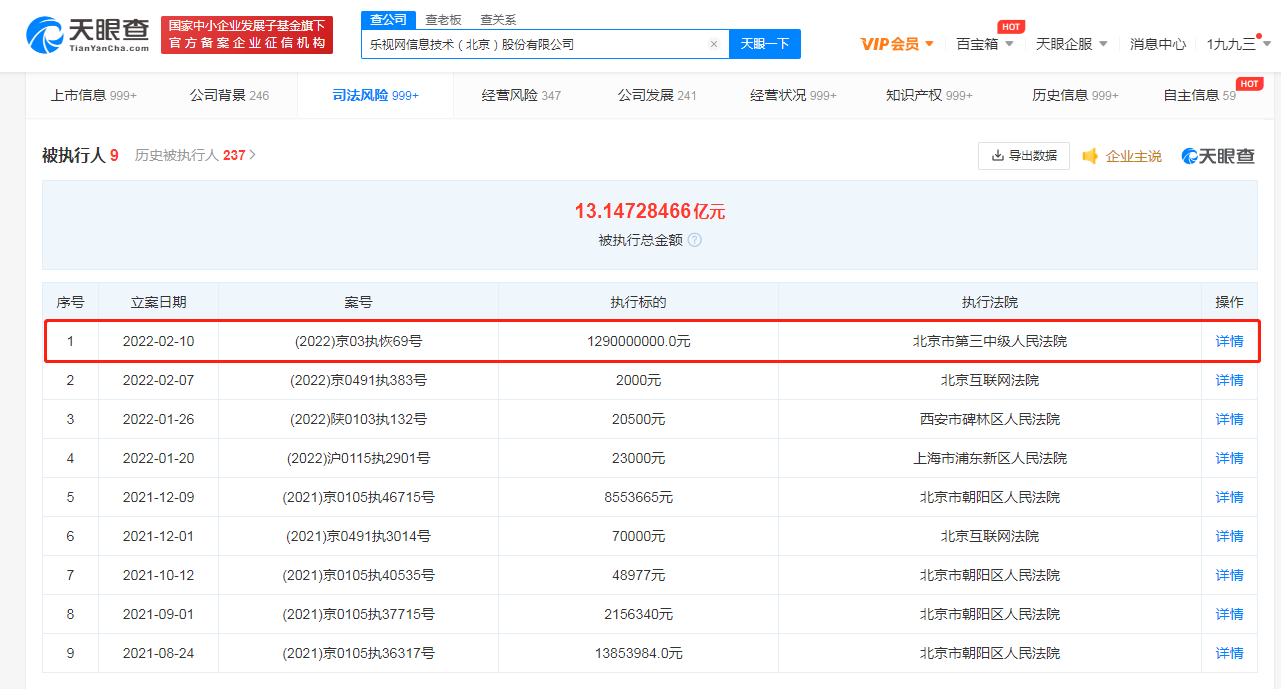
Task: Open 百宝箱 dropdown menu
Action: [985, 44]
